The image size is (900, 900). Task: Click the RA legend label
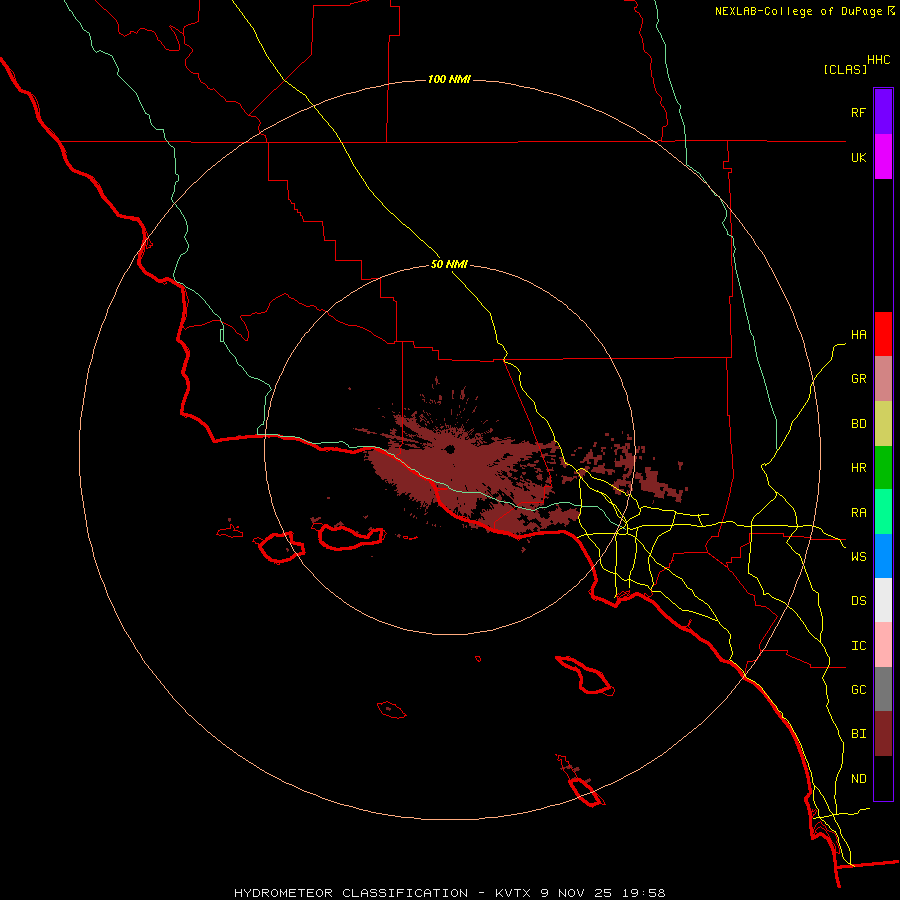coord(858,512)
